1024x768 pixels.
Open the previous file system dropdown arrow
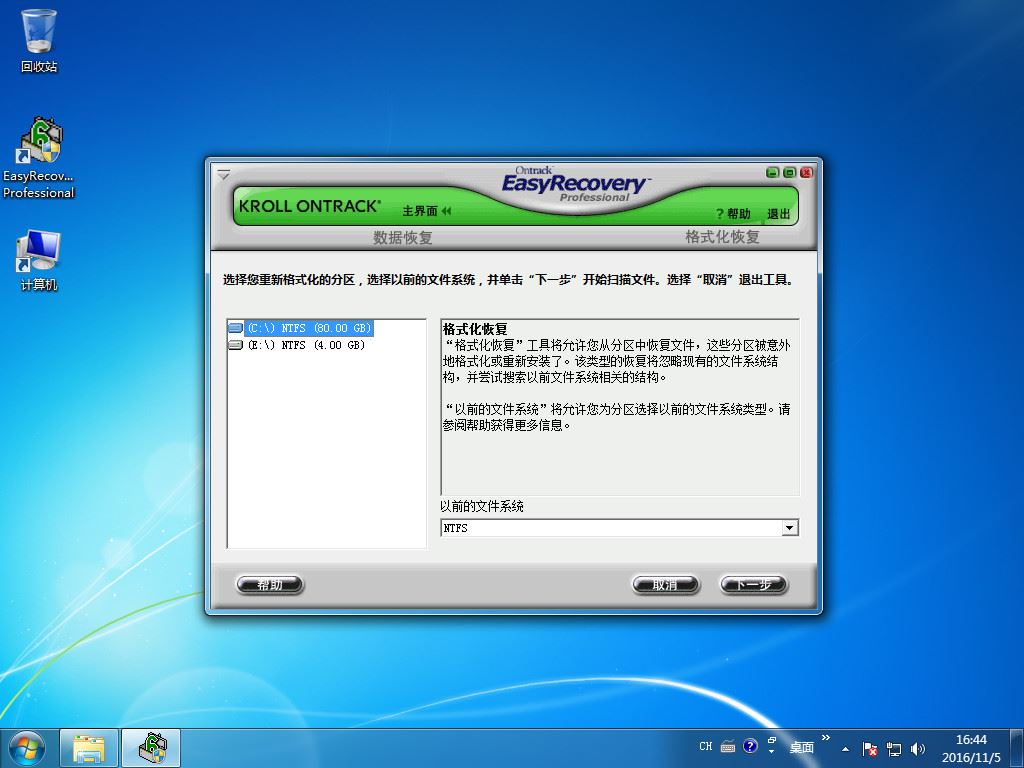pos(790,528)
